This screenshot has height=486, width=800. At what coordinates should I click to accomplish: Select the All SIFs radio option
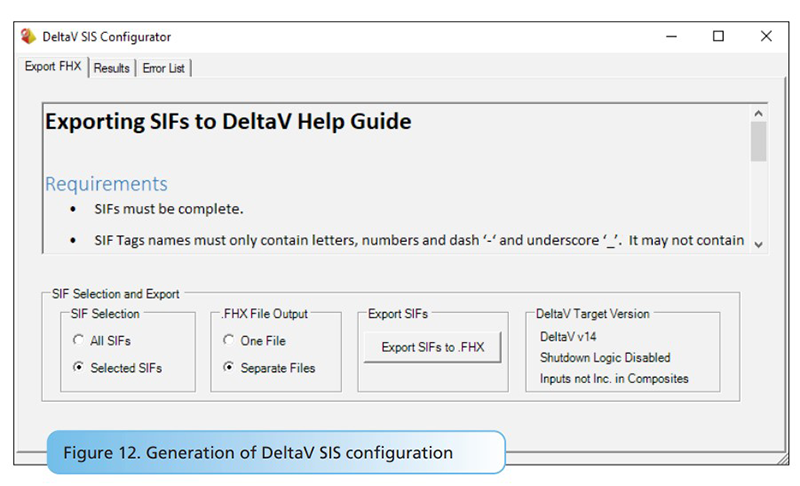(78, 341)
